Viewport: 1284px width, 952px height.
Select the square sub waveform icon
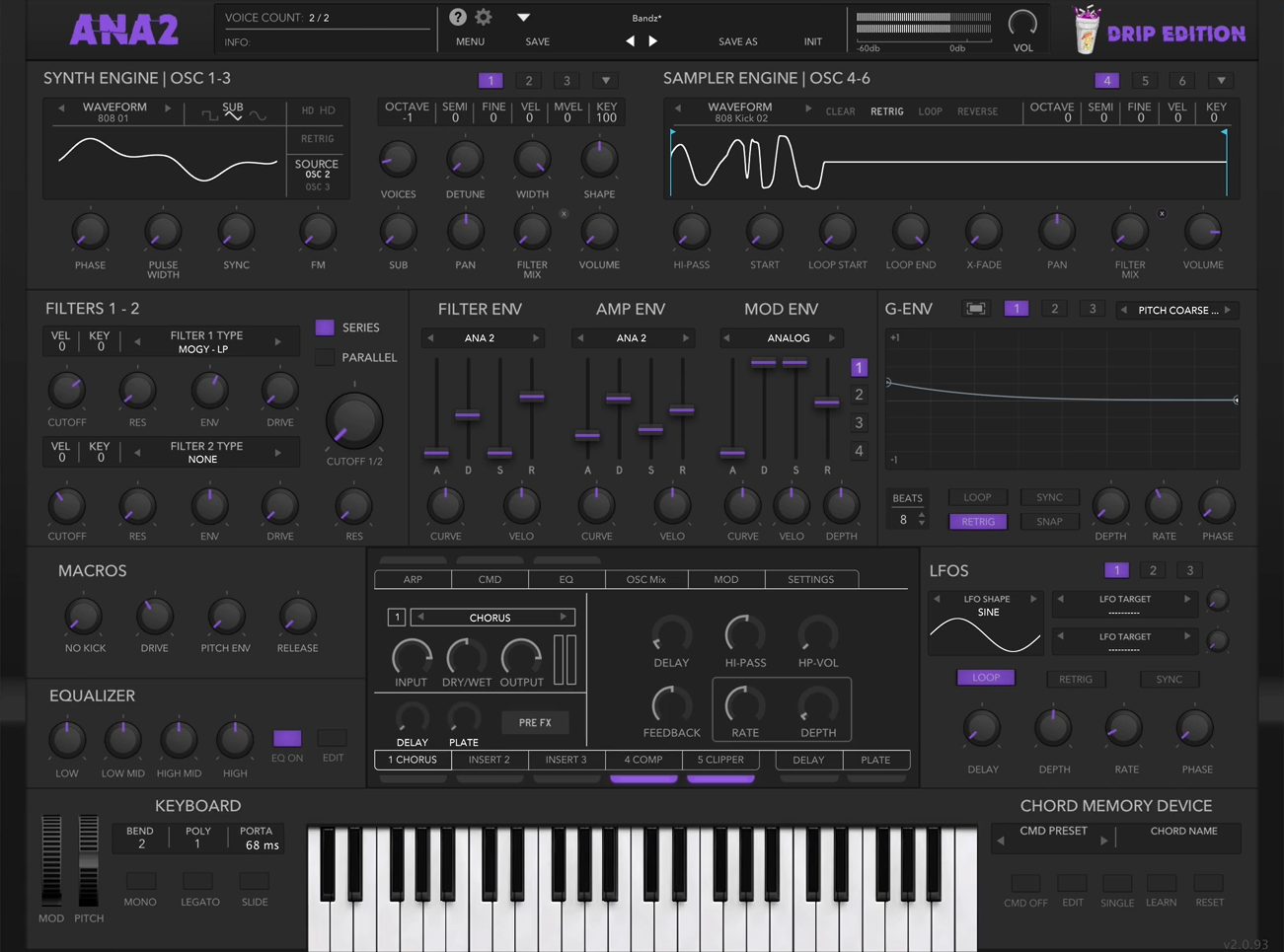209,115
